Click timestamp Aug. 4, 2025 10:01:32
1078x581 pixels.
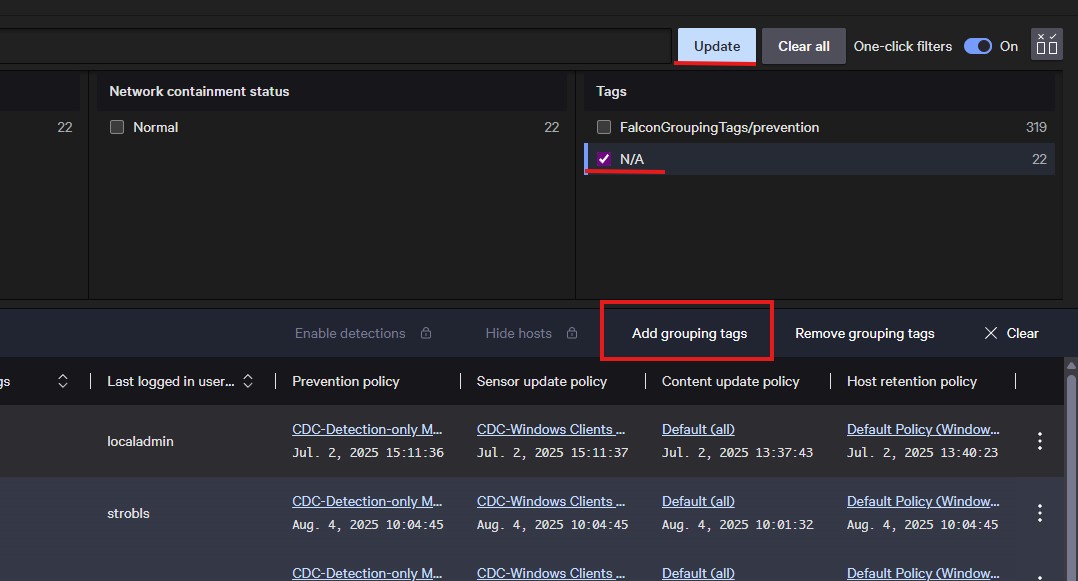[x=737, y=525]
